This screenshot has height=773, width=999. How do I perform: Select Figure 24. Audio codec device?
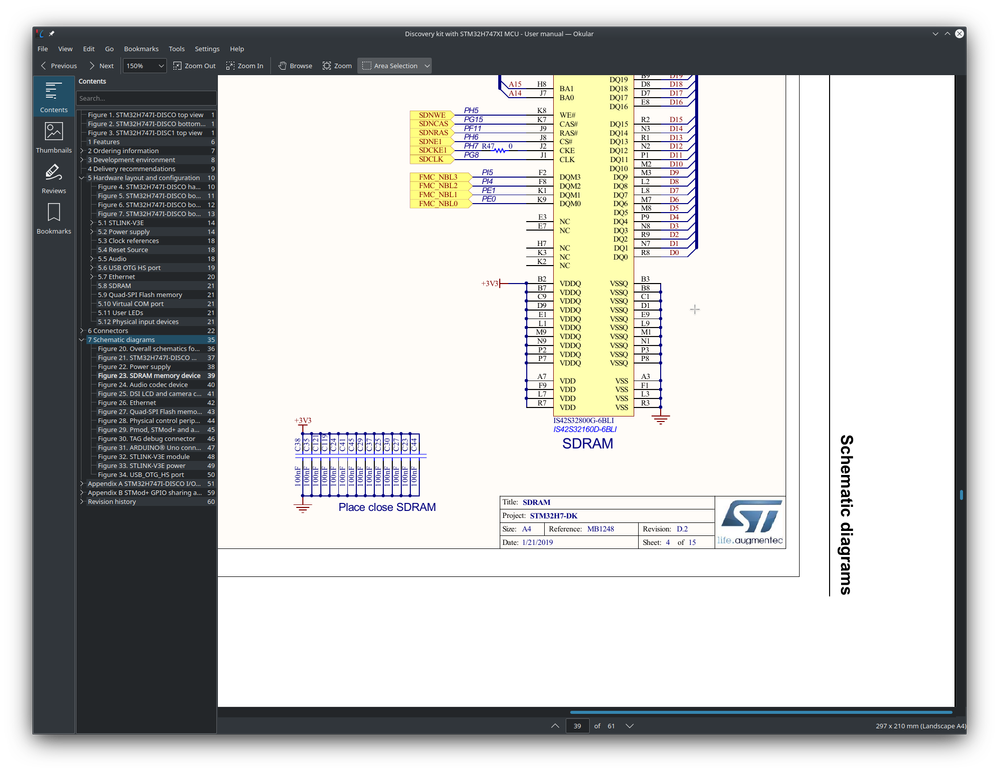(x=146, y=385)
